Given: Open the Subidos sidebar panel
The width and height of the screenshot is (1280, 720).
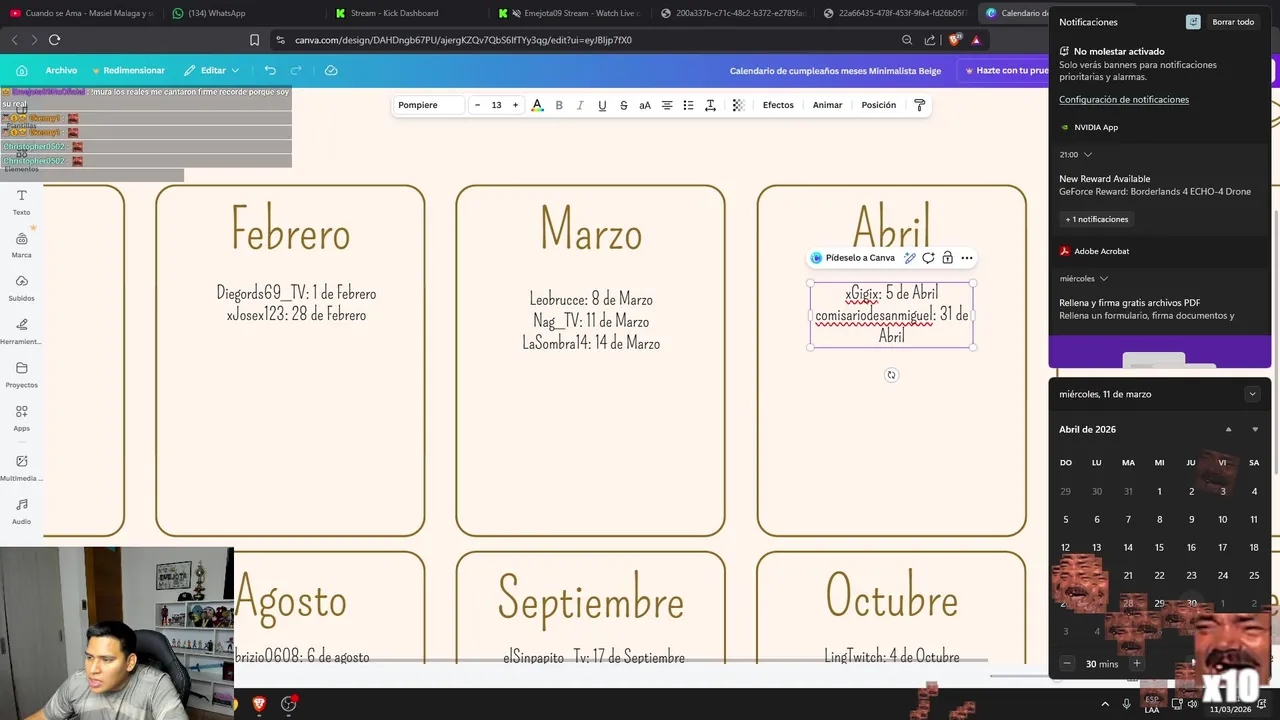Looking at the screenshot, I should [x=21, y=288].
